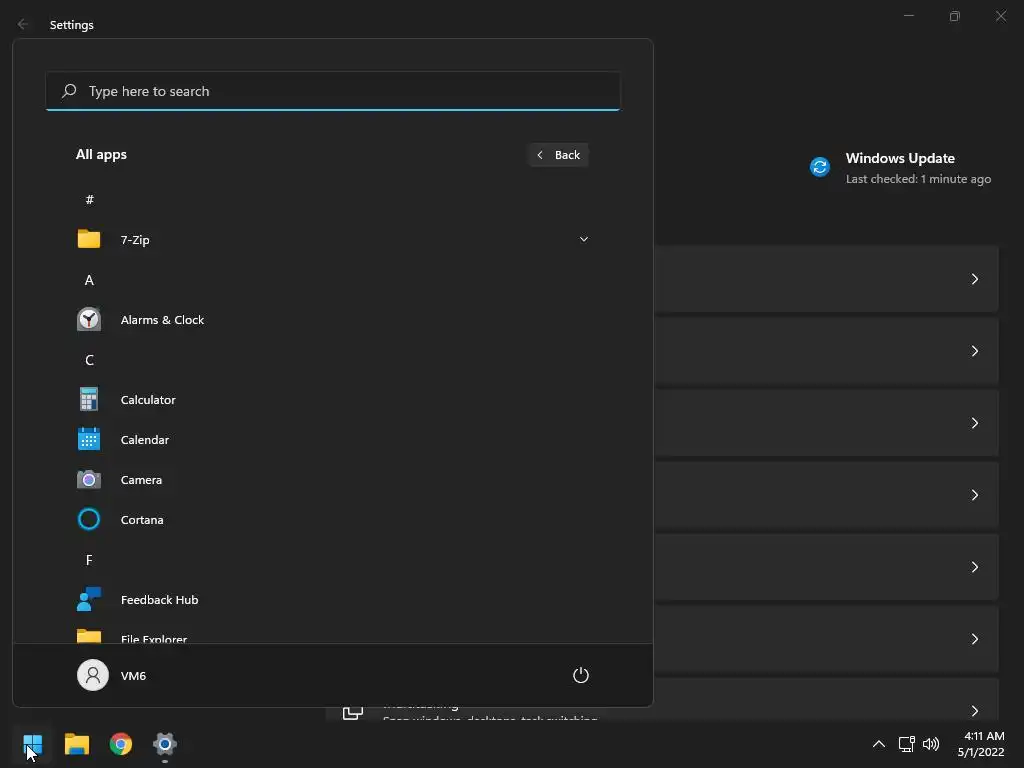Image resolution: width=1024 pixels, height=768 pixels.
Task: Open the Calculator app
Action: click(332, 400)
